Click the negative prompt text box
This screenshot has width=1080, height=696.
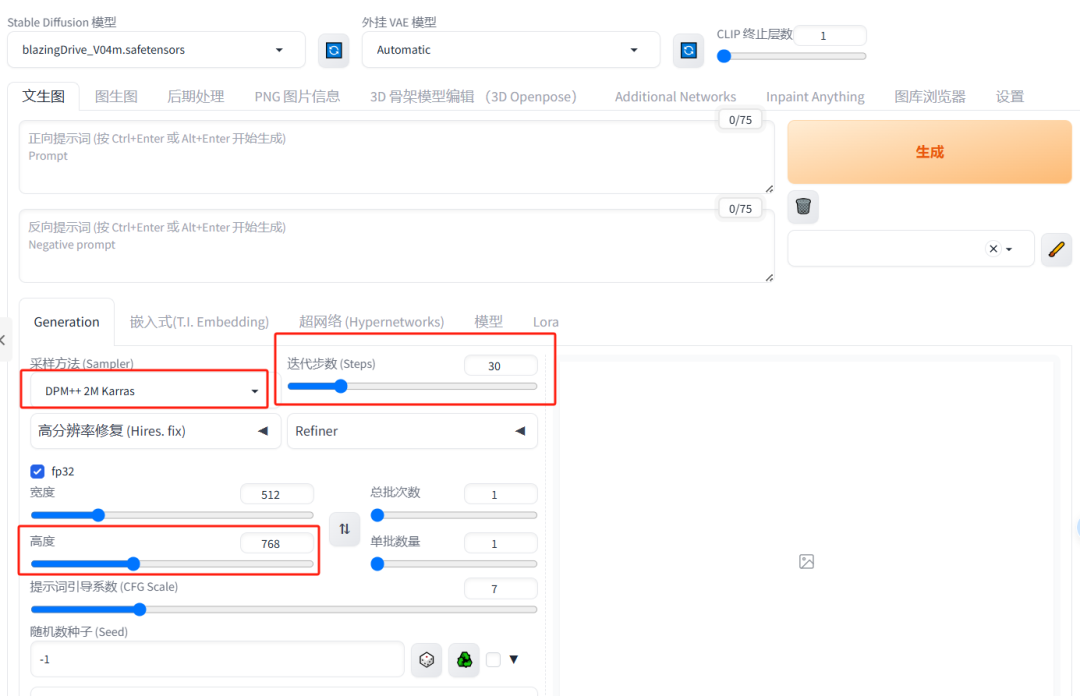click(397, 246)
